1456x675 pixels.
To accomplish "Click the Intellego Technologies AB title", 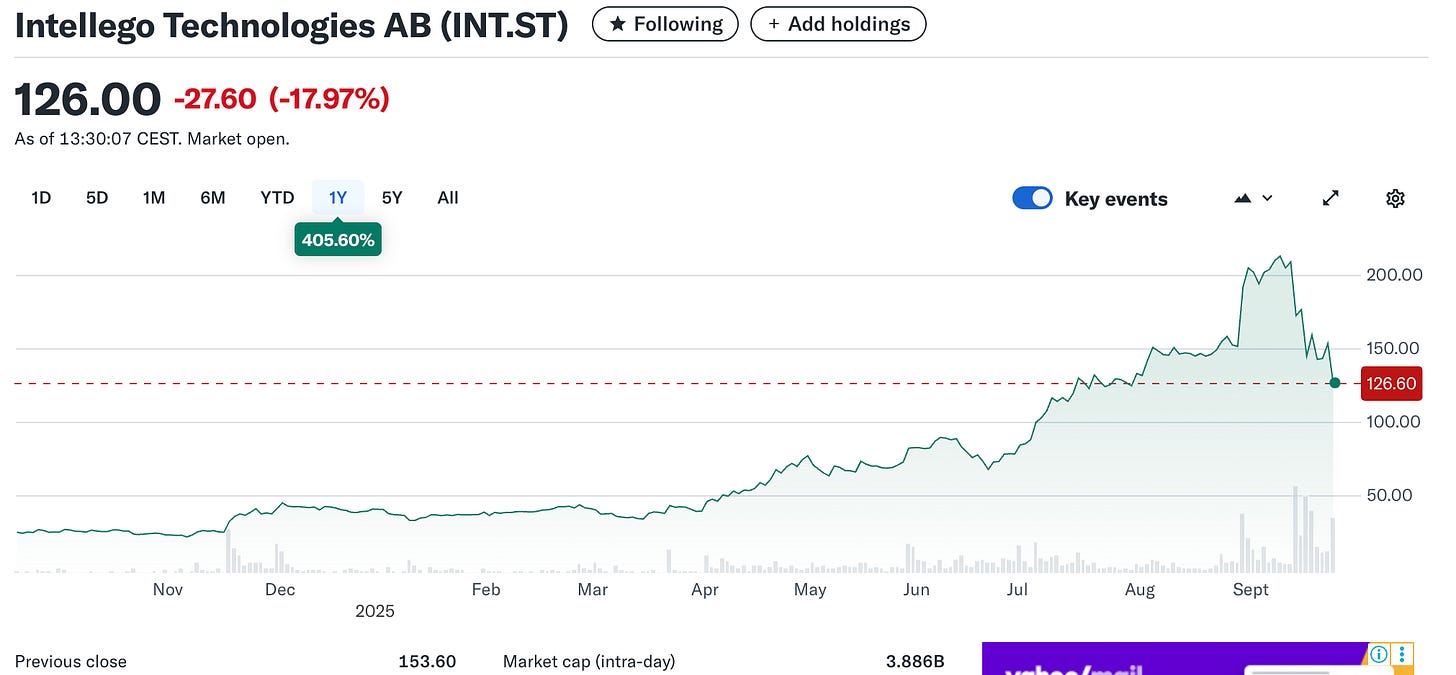I will 292,25.
